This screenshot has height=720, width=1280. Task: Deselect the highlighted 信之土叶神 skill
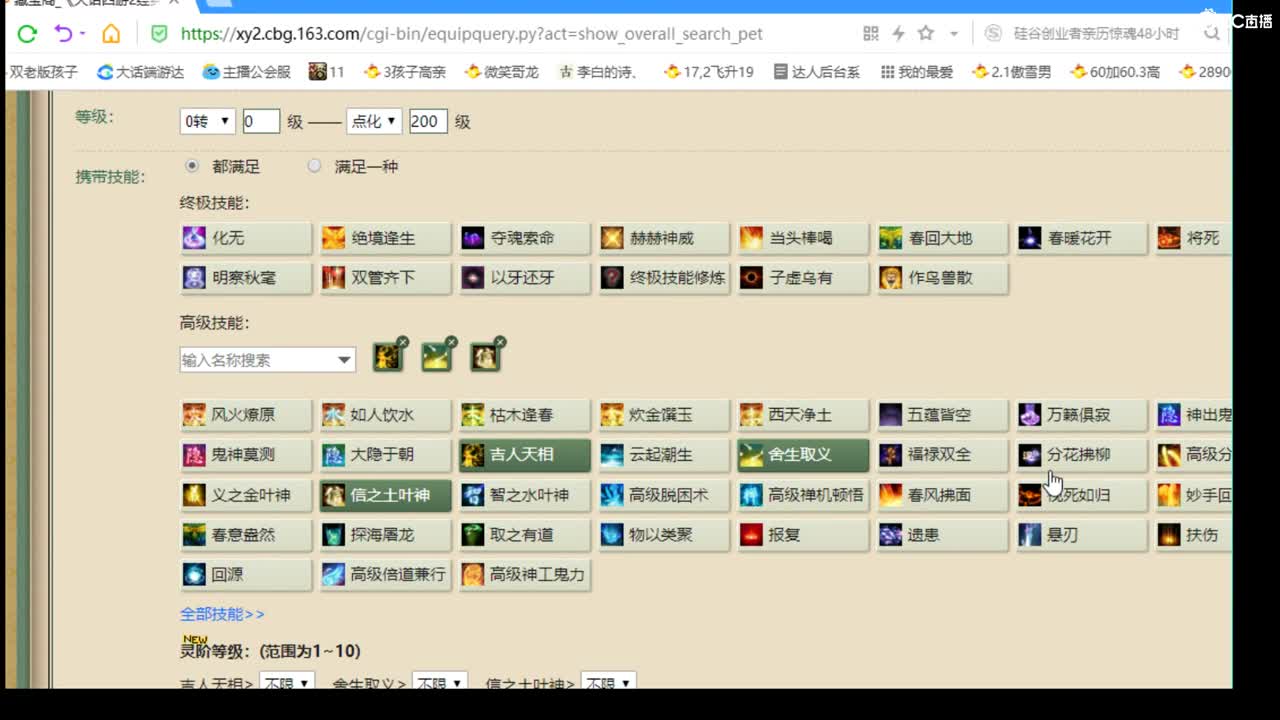[x=385, y=495]
